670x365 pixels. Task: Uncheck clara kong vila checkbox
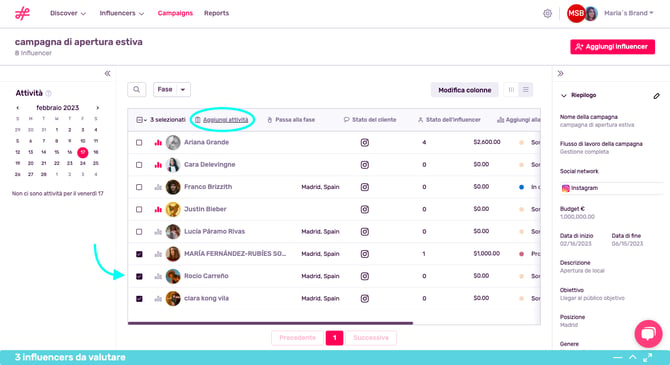click(139, 299)
